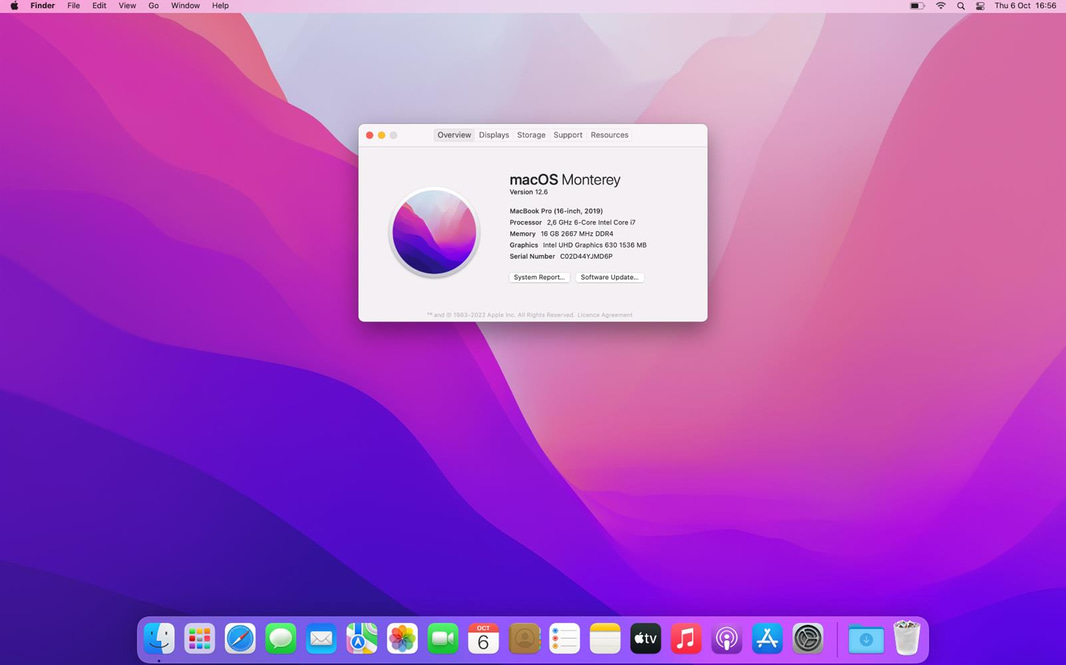Open Photos app in the Dock
The image size is (1066, 665).
[x=402, y=638]
